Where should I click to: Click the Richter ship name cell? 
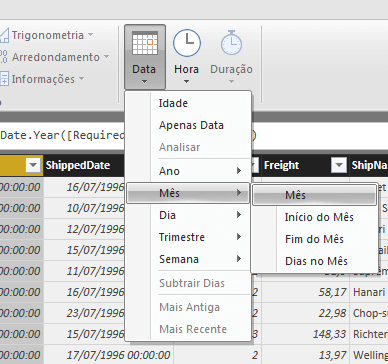(x=370, y=334)
